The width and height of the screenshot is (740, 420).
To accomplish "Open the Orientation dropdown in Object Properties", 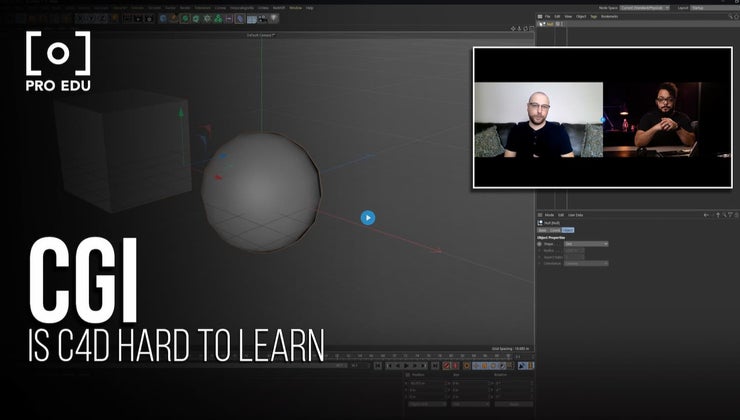I will point(586,263).
